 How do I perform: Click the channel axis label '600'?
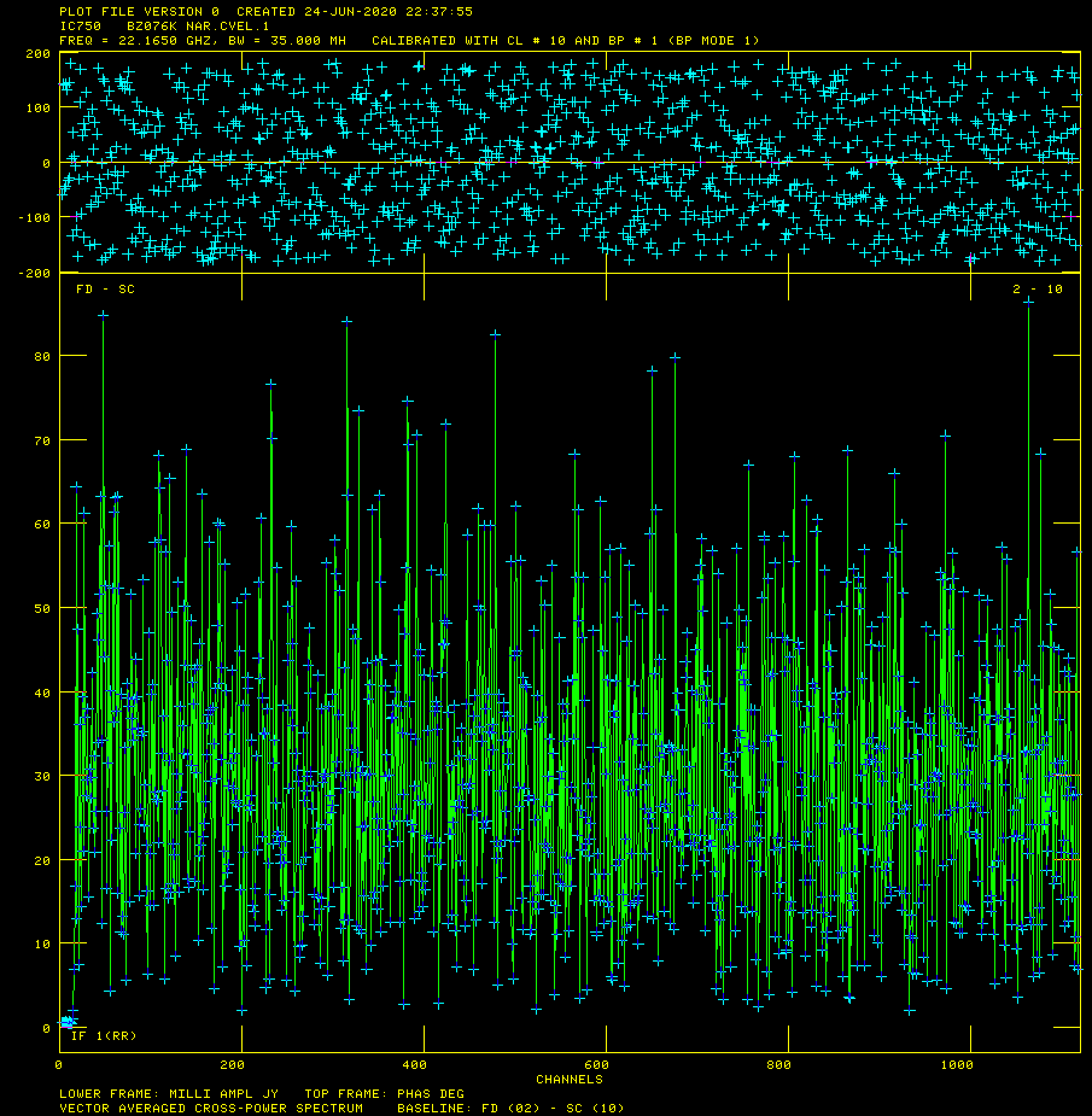(x=596, y=1065)
